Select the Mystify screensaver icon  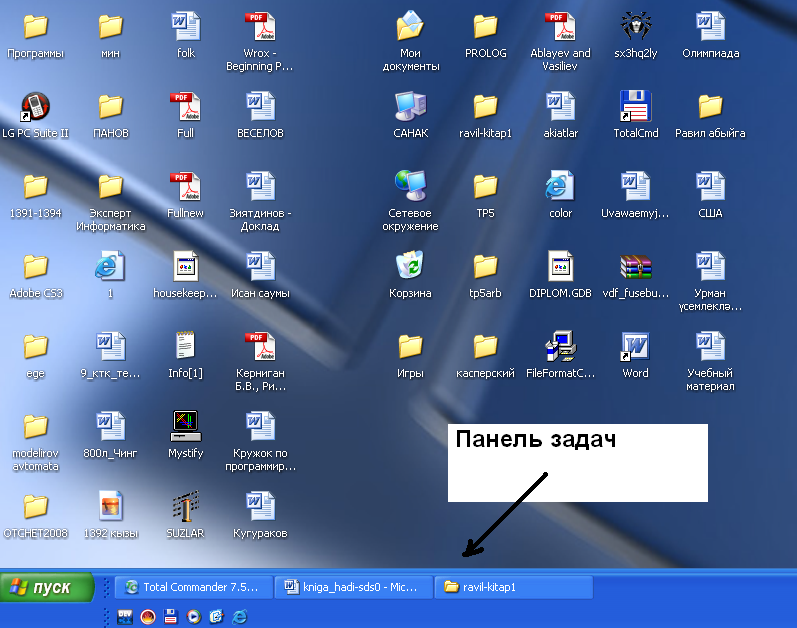(x=186, y=426)
